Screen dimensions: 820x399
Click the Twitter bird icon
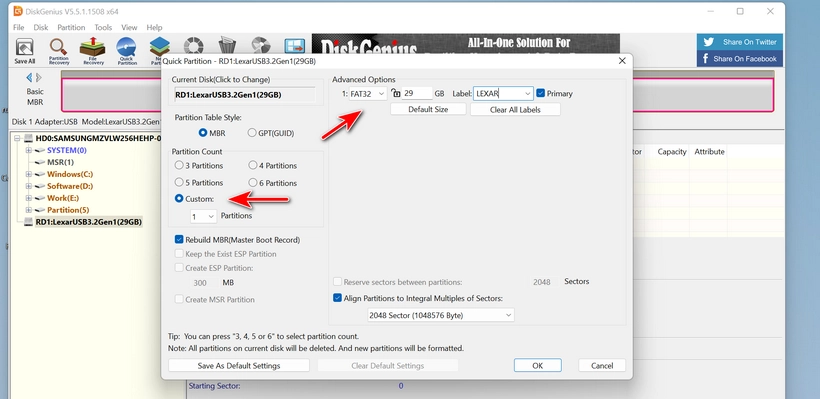pos(709,42)
